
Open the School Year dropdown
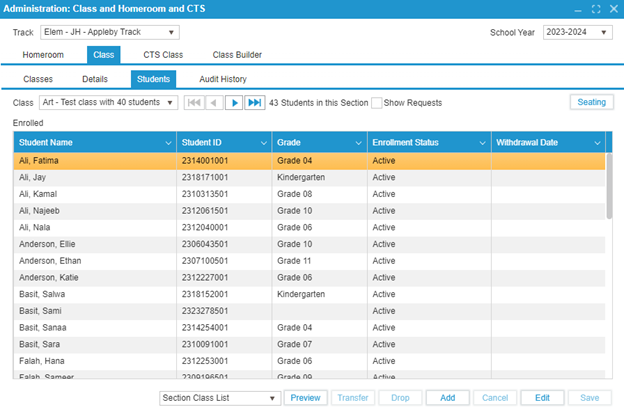tap(604, 32)
